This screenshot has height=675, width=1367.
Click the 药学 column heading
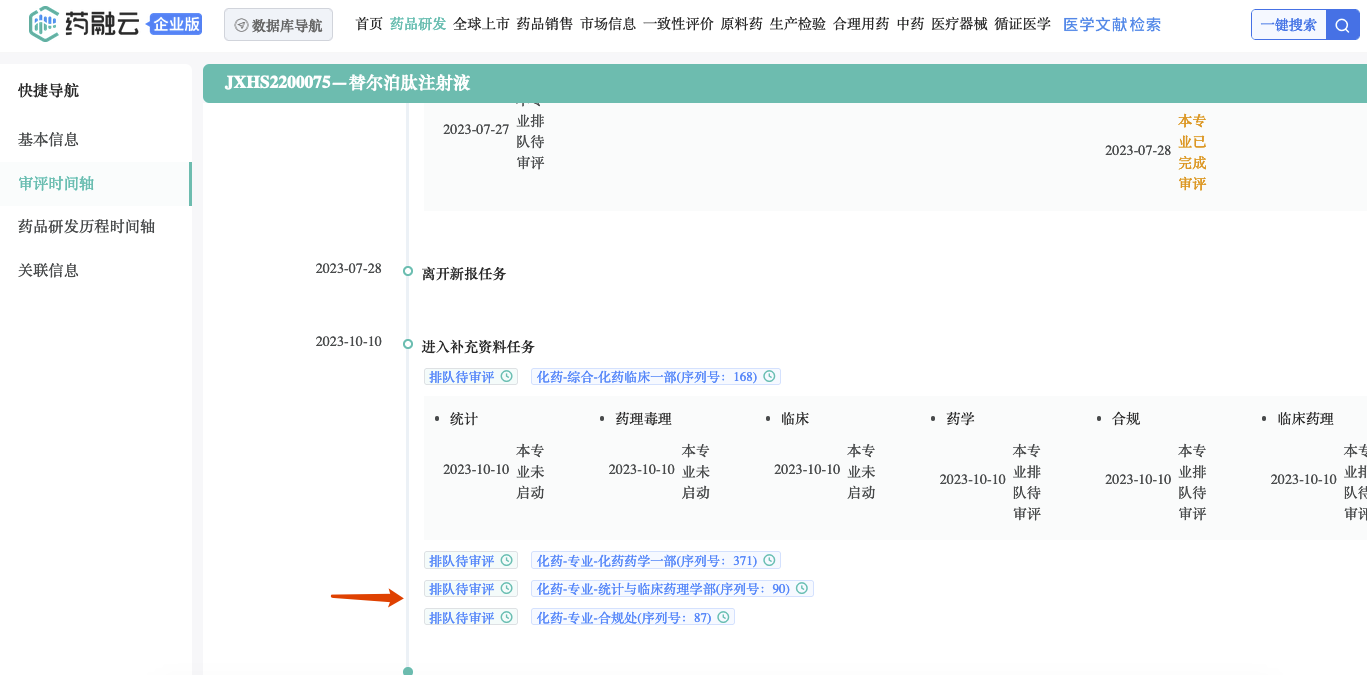tap(961, 419)
